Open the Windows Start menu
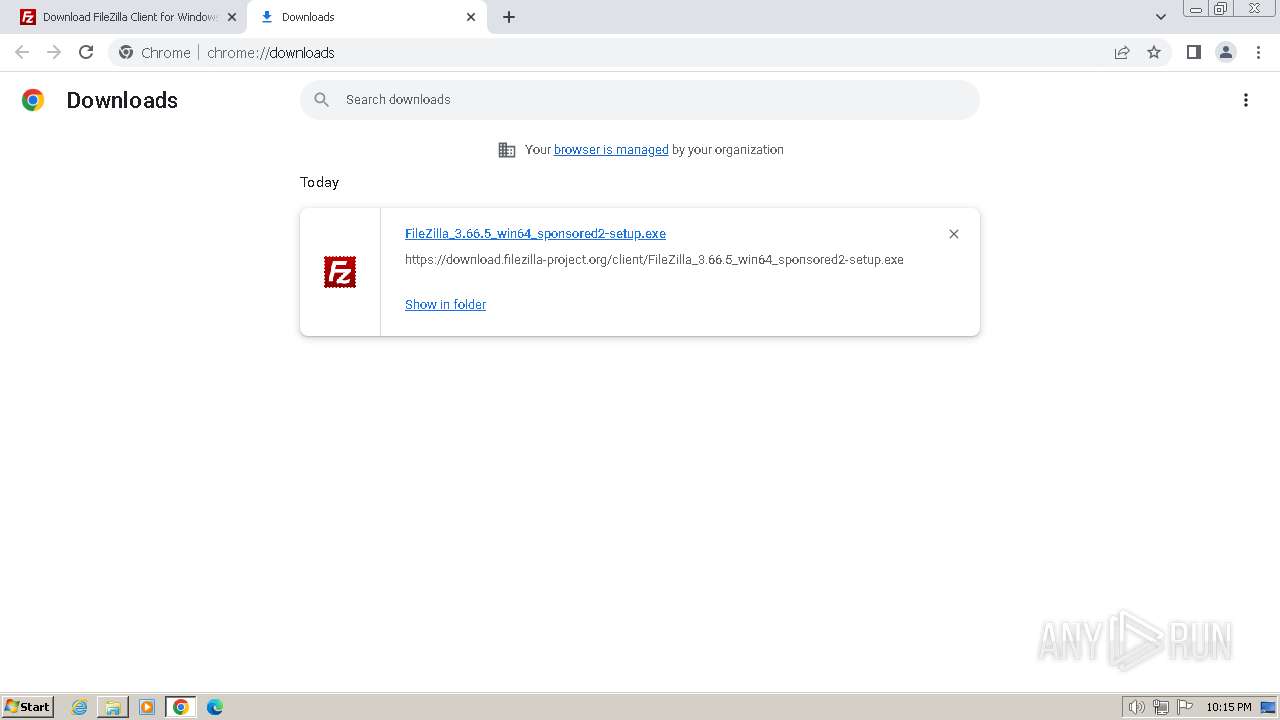1280x720 pixels. tap(28, 707)
